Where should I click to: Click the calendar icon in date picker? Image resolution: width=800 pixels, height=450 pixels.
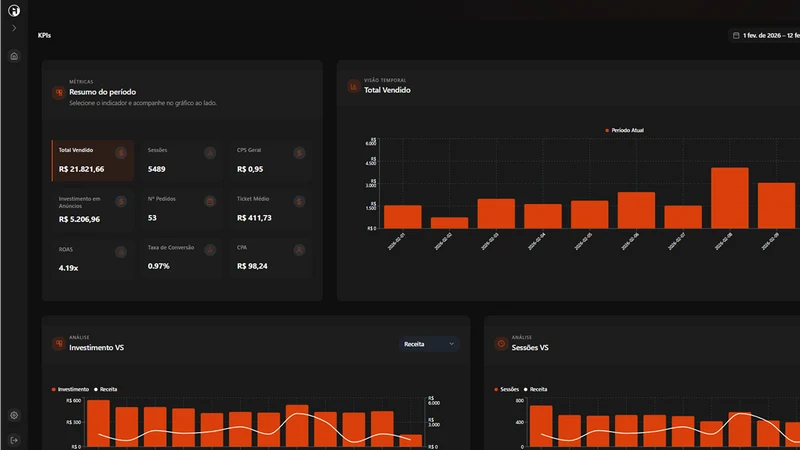[736, 35]
